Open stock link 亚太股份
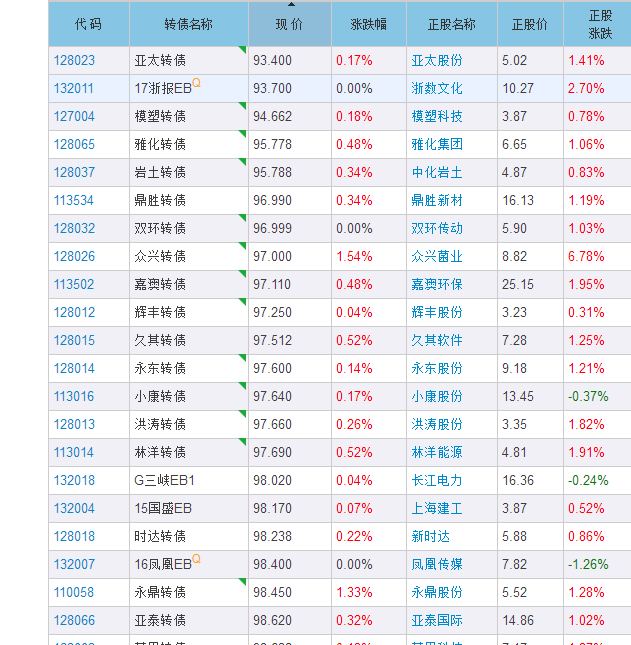631x645 pixels. (x=437, y=60)
